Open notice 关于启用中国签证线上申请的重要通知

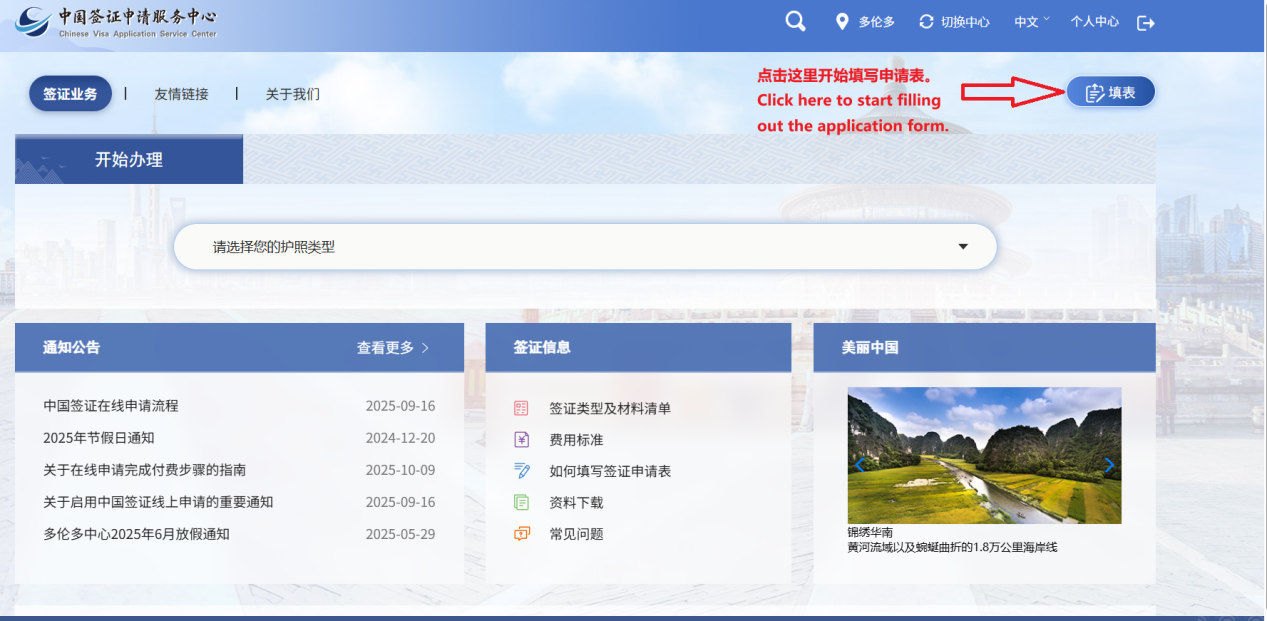click(158, 502)
